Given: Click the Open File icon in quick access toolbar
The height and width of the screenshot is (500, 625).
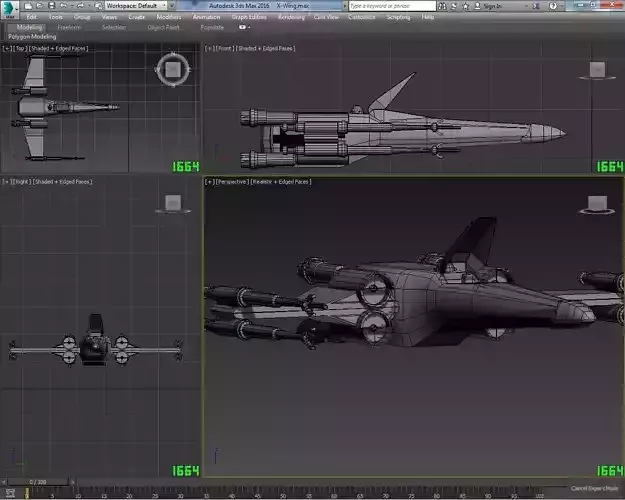Looking at the screenshot, I should 40,6.
